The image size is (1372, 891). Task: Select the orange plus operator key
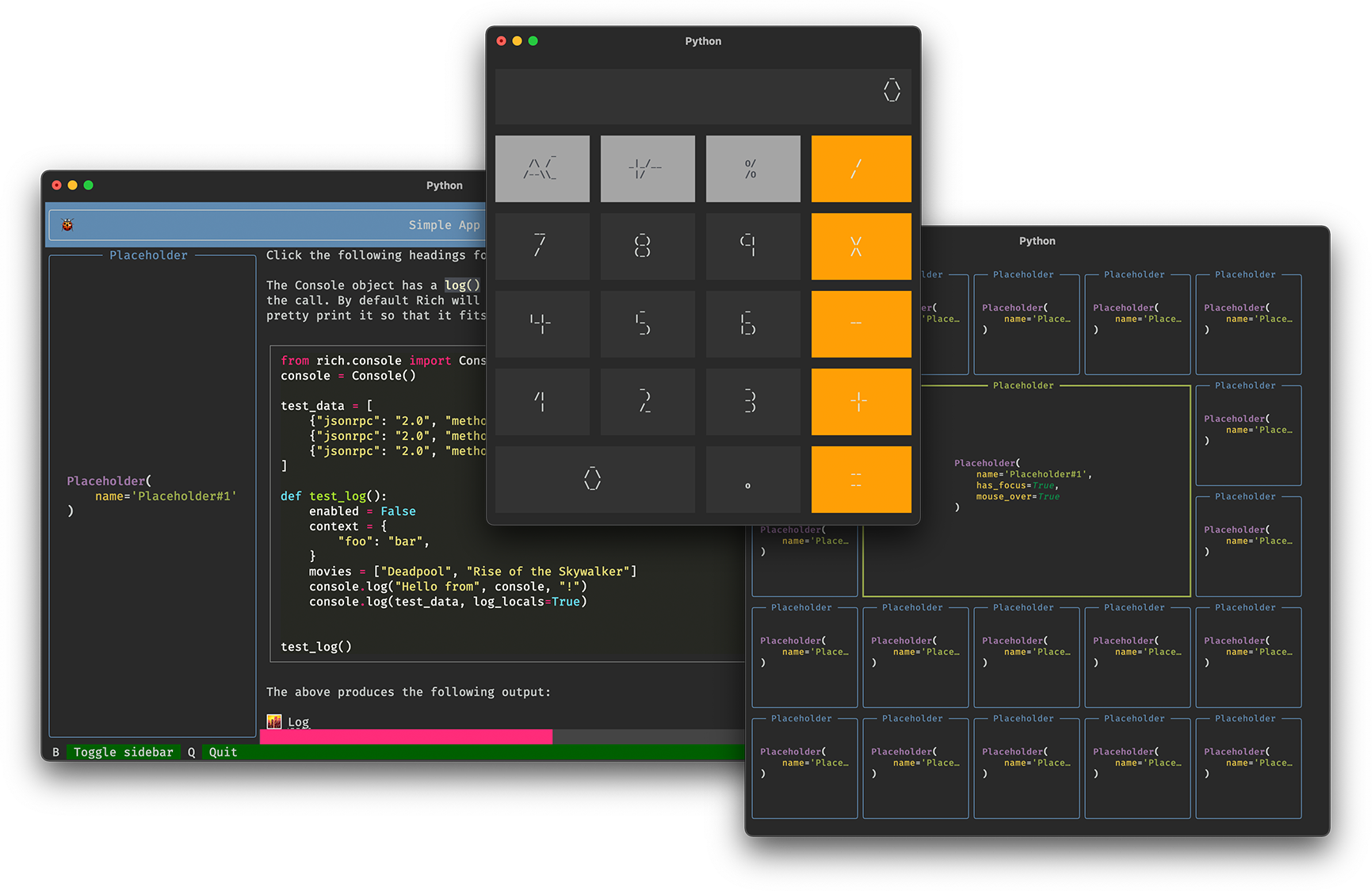[861, 401]
